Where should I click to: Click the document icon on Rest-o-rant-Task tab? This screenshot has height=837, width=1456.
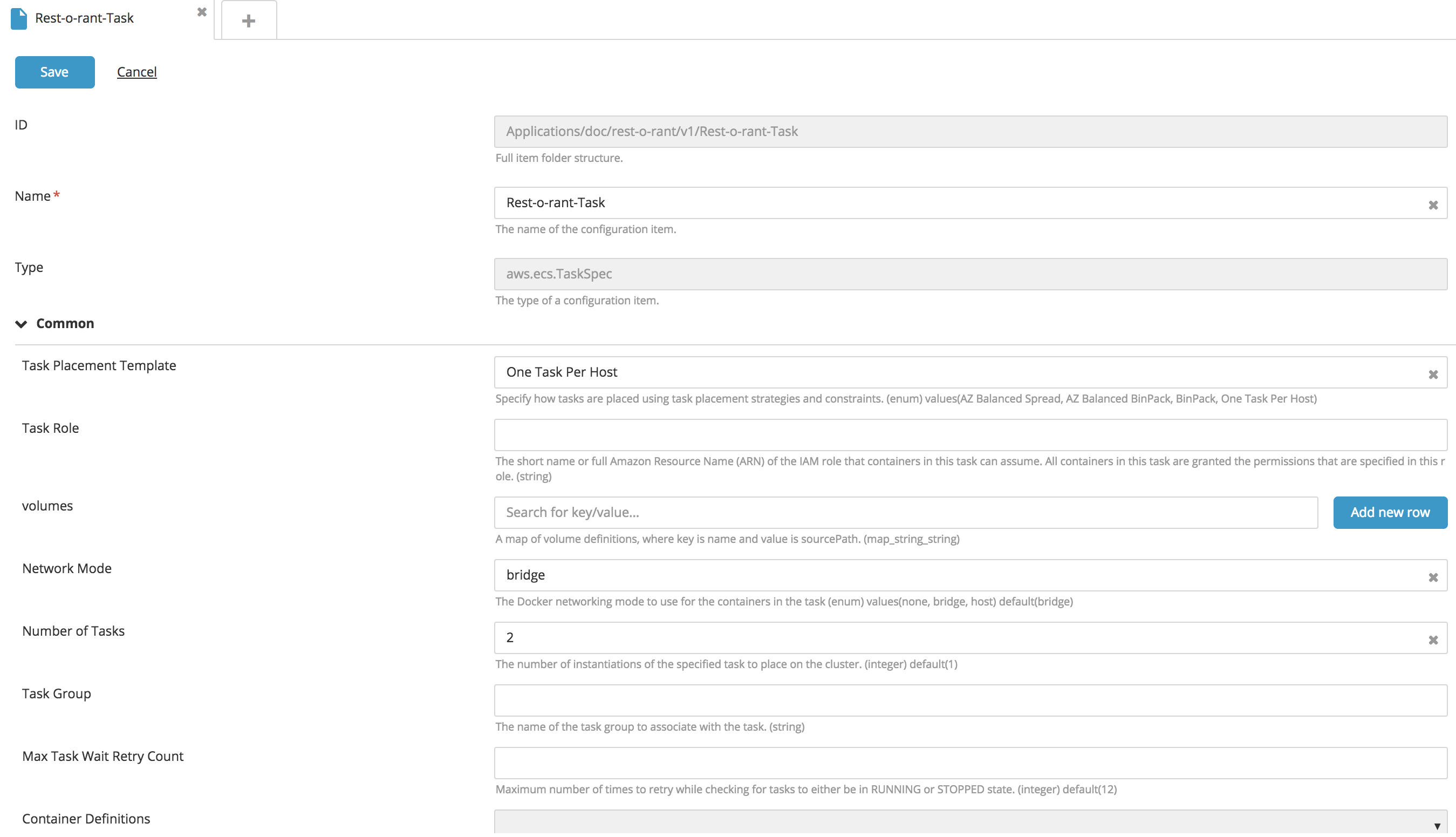point(19,18)
